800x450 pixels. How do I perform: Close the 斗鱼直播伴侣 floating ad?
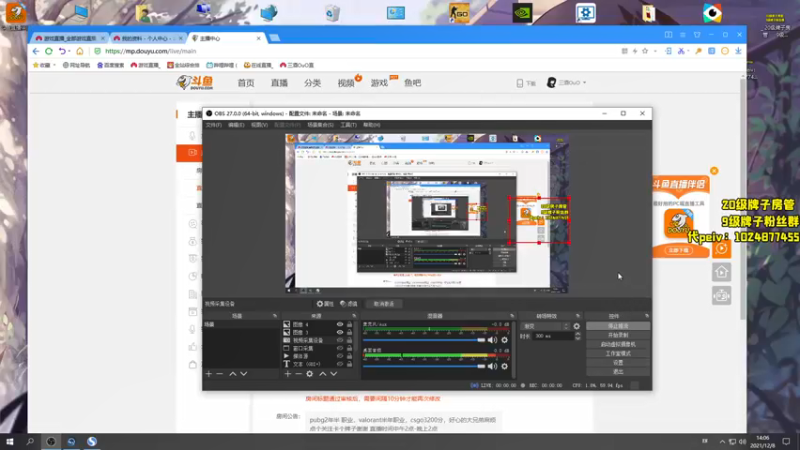click(714, 171)
